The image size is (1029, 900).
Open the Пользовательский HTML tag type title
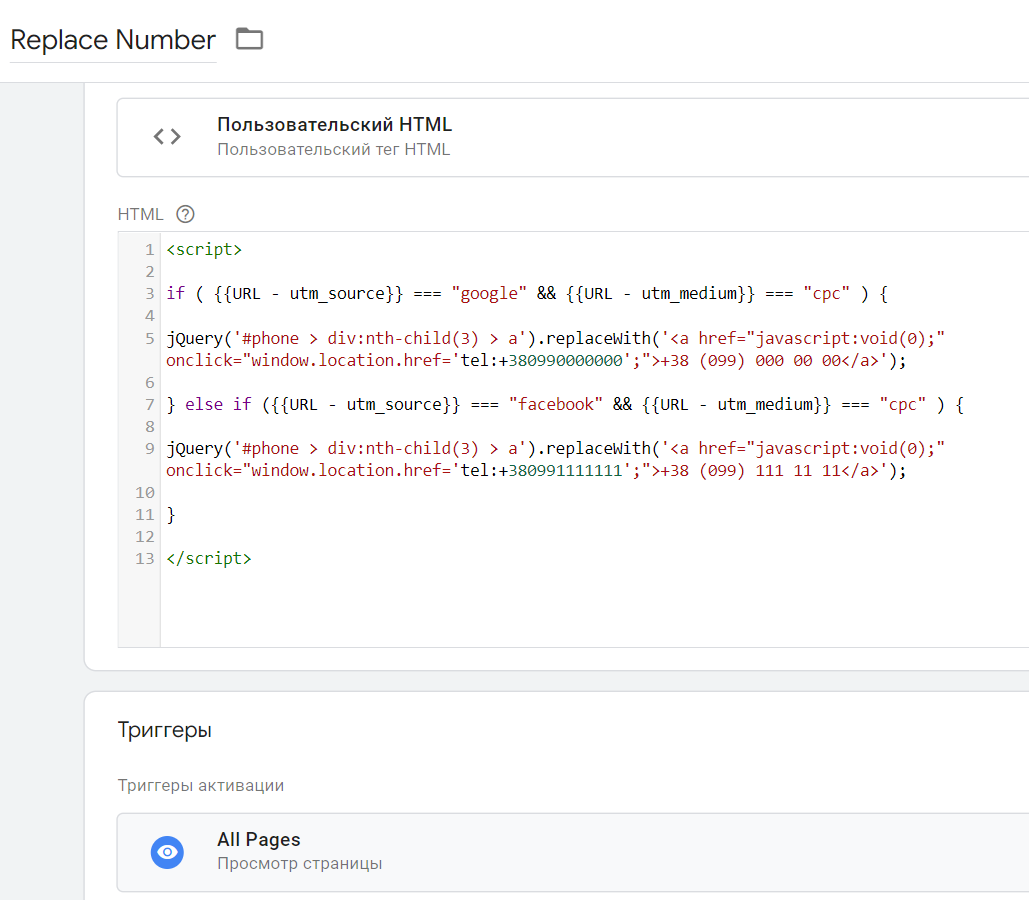[334, 125]
